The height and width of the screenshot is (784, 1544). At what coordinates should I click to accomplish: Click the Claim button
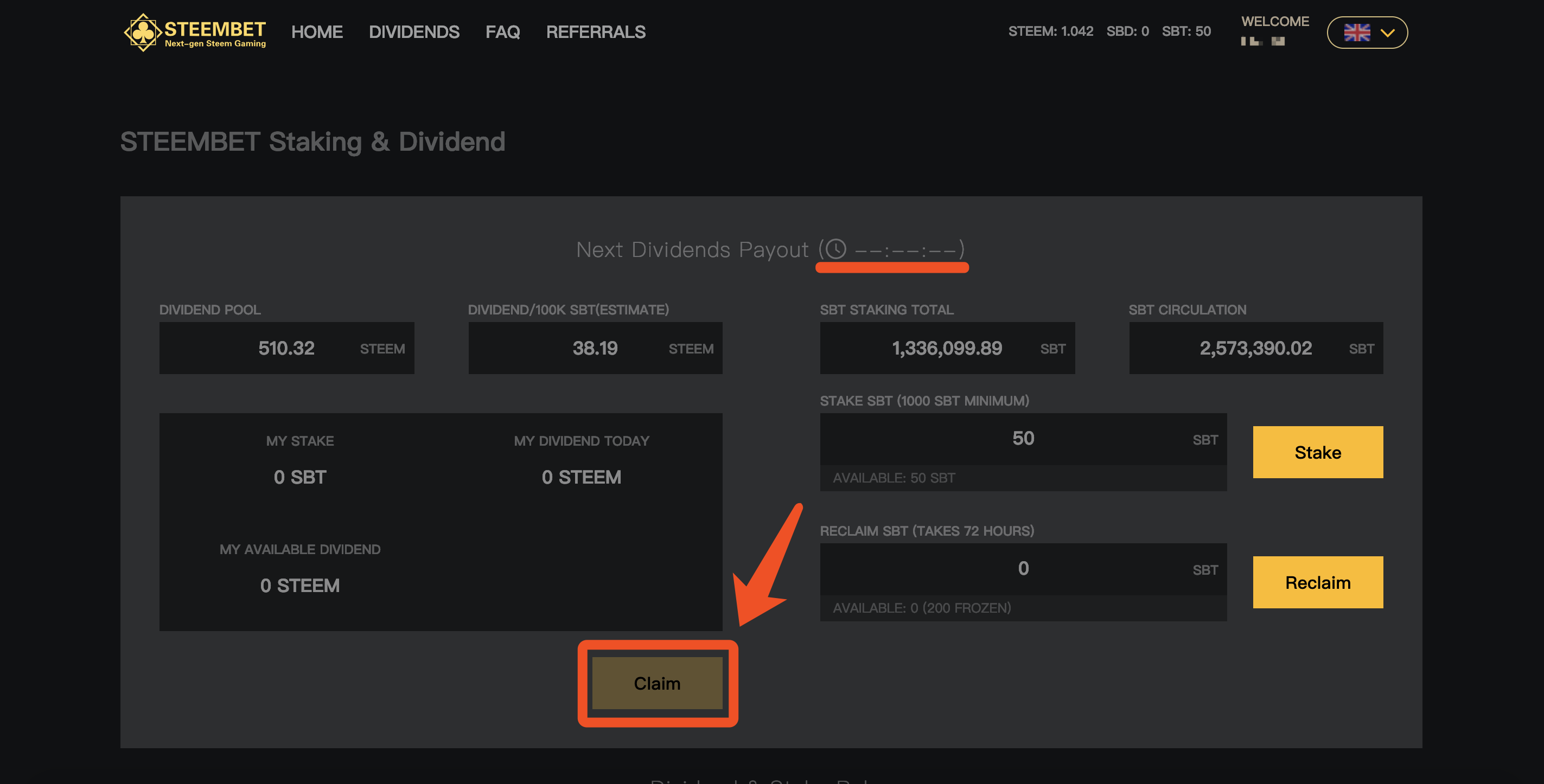657,683
